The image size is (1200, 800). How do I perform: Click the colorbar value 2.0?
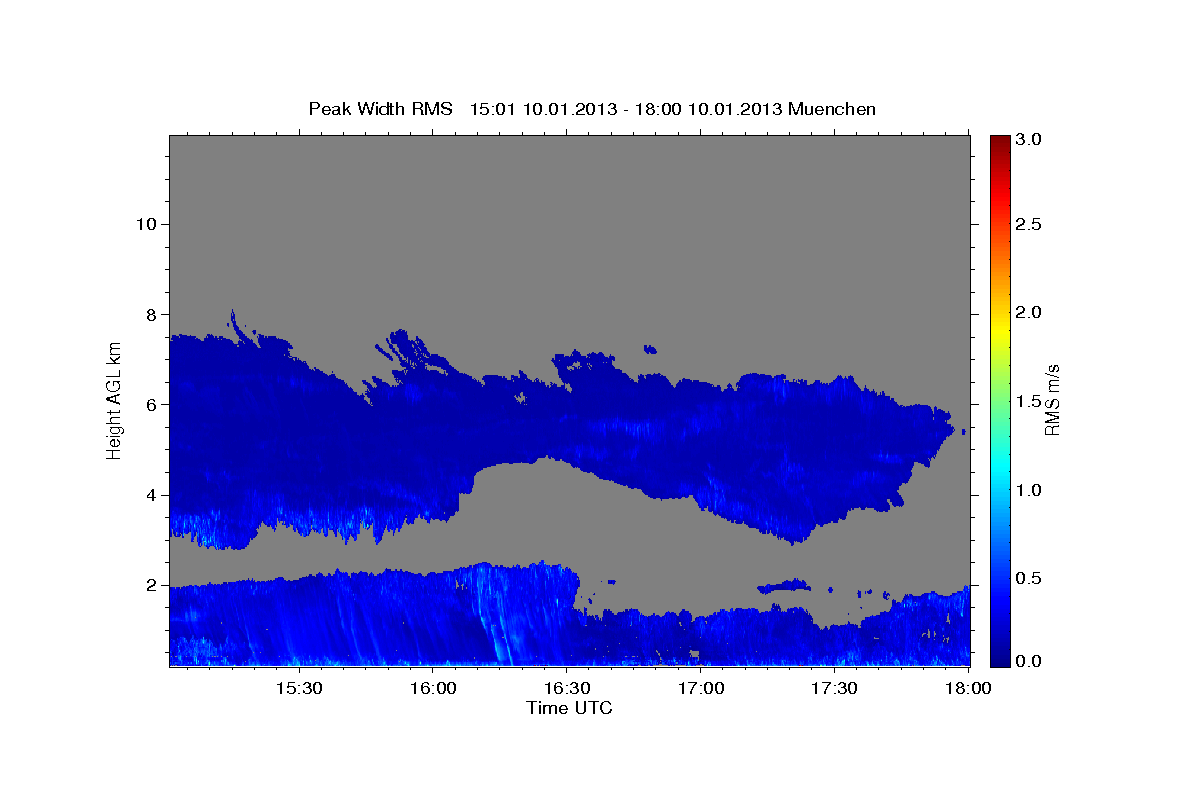[1029, 312]
